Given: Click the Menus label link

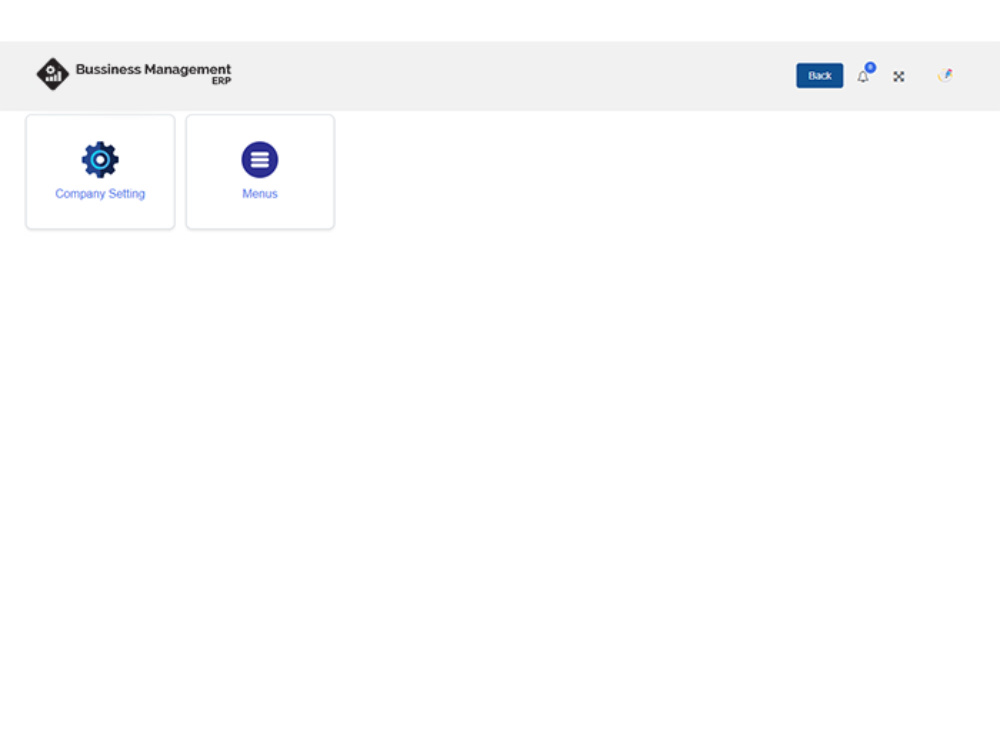Looking at the screenshot, I should pyautogui.click(x=260, y=194).
